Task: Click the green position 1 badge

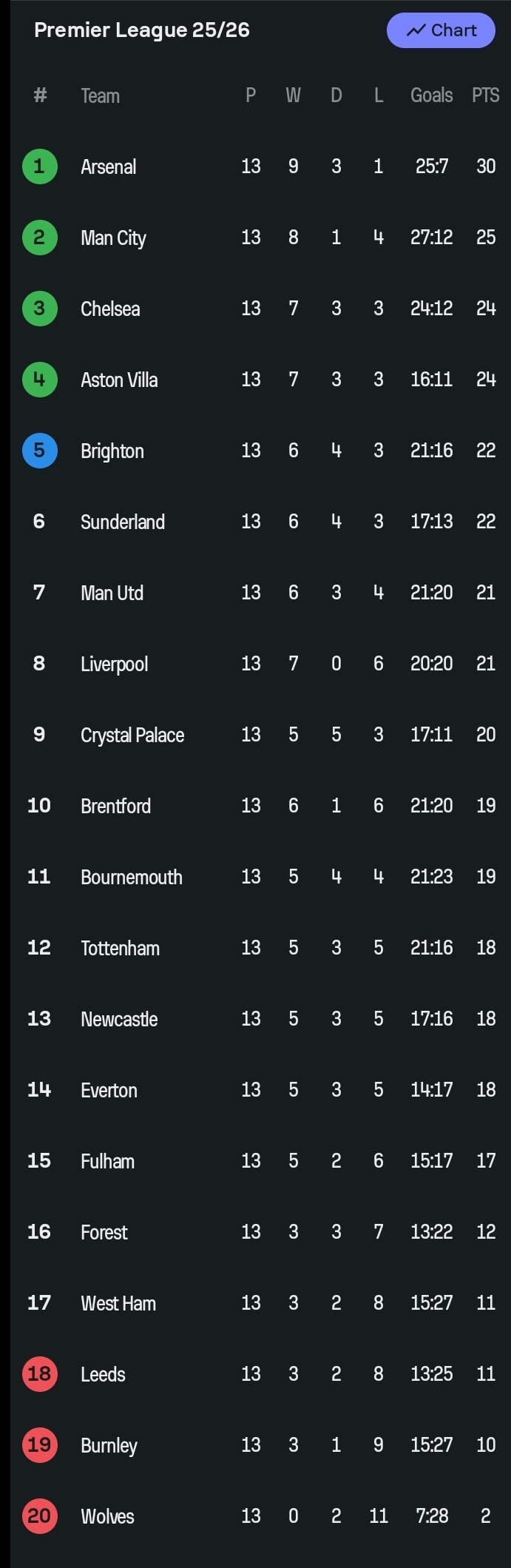Action: 39,166
